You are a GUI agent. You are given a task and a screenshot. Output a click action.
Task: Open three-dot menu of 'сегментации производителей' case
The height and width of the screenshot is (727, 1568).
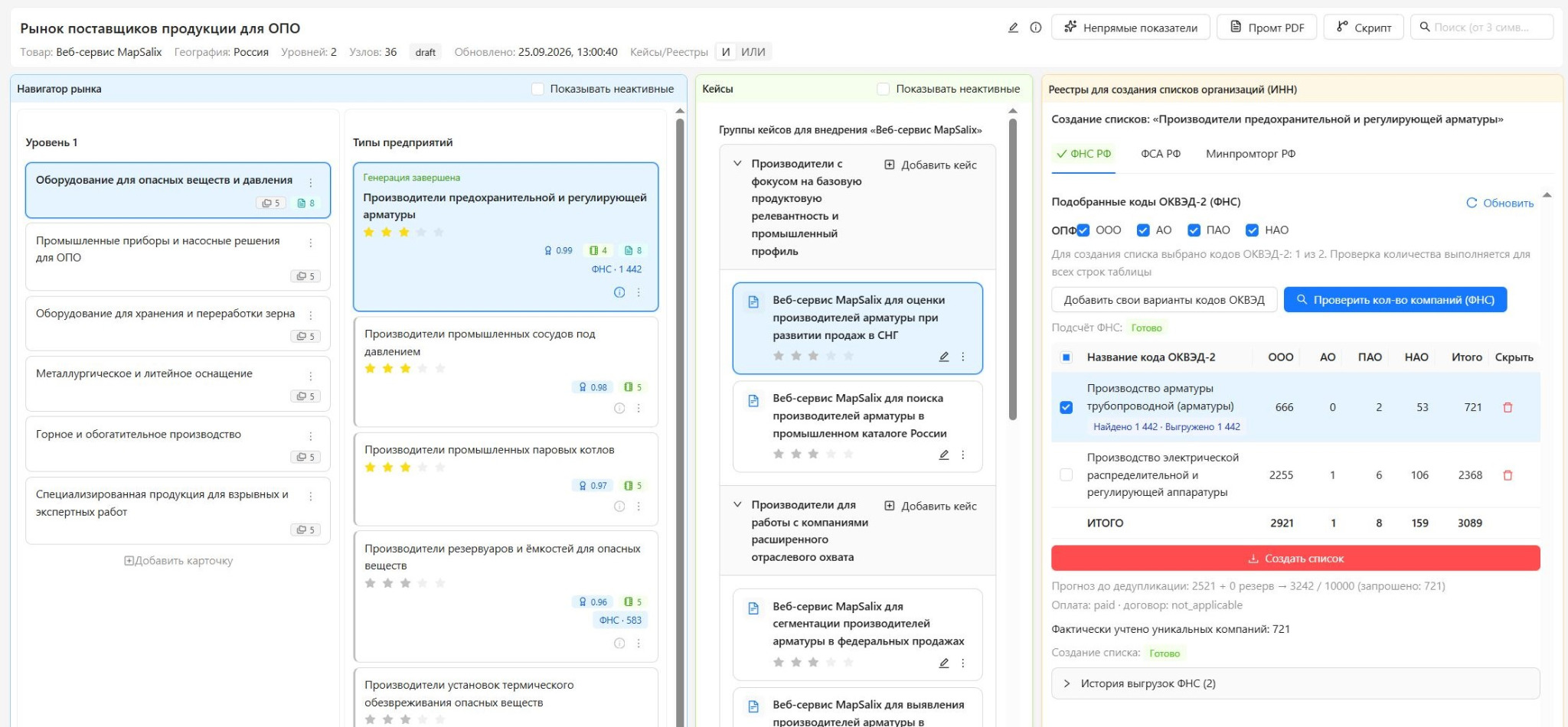(963, 663)
